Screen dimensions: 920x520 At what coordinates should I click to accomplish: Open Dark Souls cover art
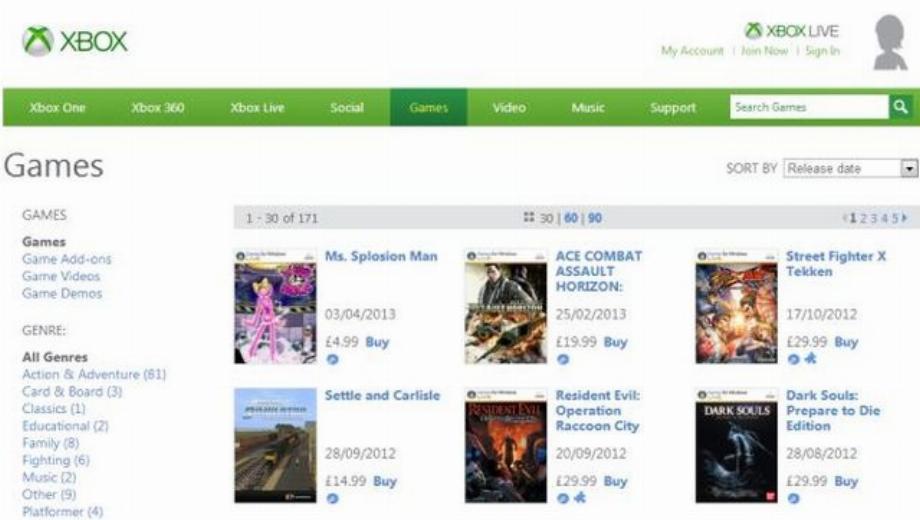[736, 445]
